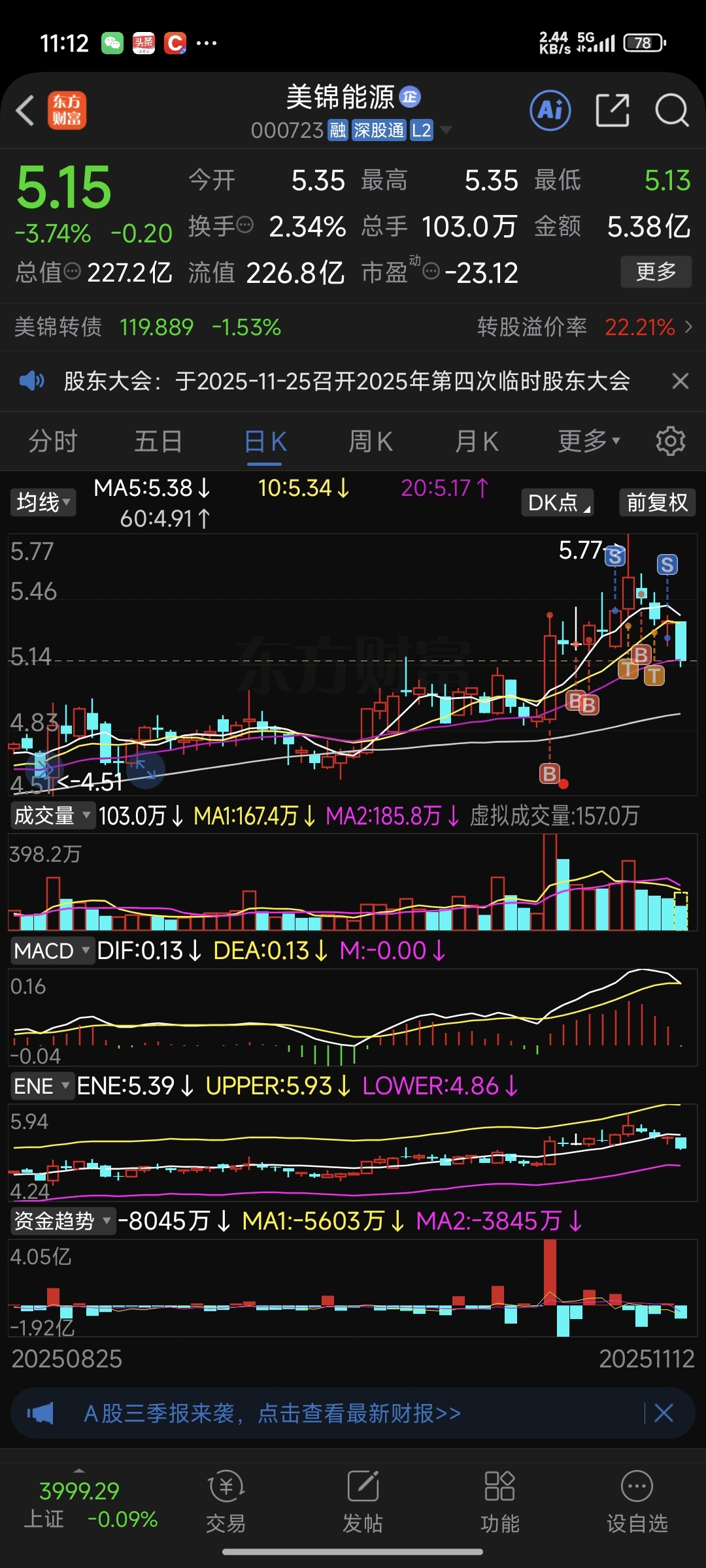Viewport: 706px width, 1568px height.
Task: Tap the red C app notification icon
Action: (x=175, y=43)
